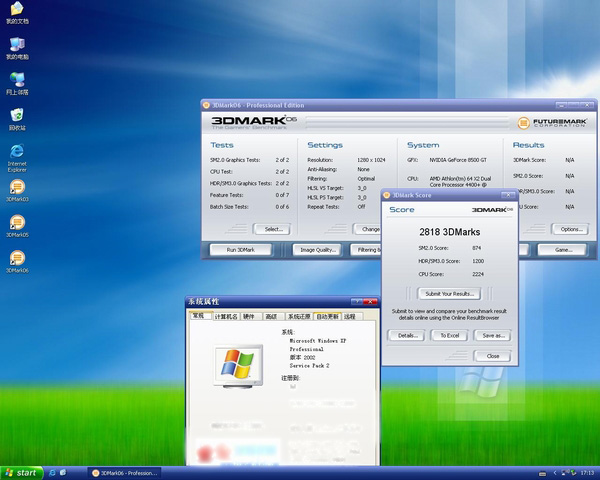The width and height of the screenshot is (600, 480).
Task: Launch Internet Explorer from desktop
Action: point(17,153)
